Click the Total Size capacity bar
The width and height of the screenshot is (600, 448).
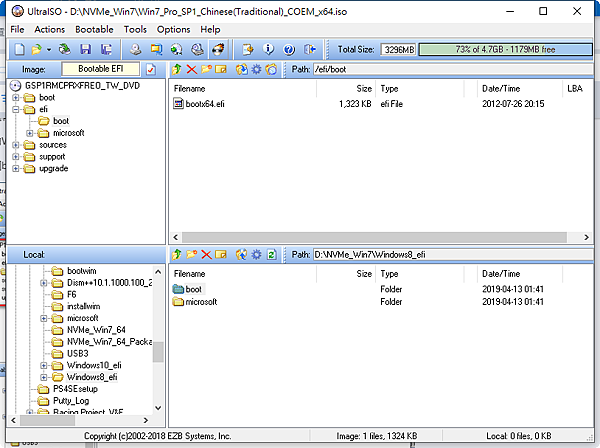[x=505, y=49]
